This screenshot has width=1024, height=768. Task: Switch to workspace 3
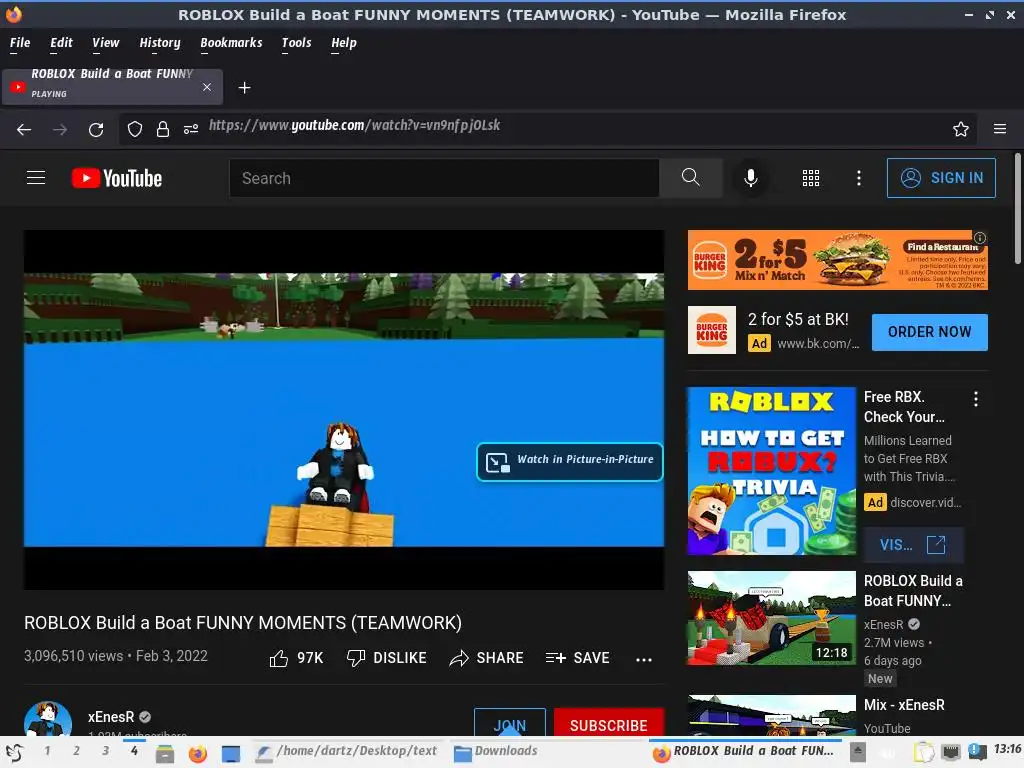[x=105, y=750]
